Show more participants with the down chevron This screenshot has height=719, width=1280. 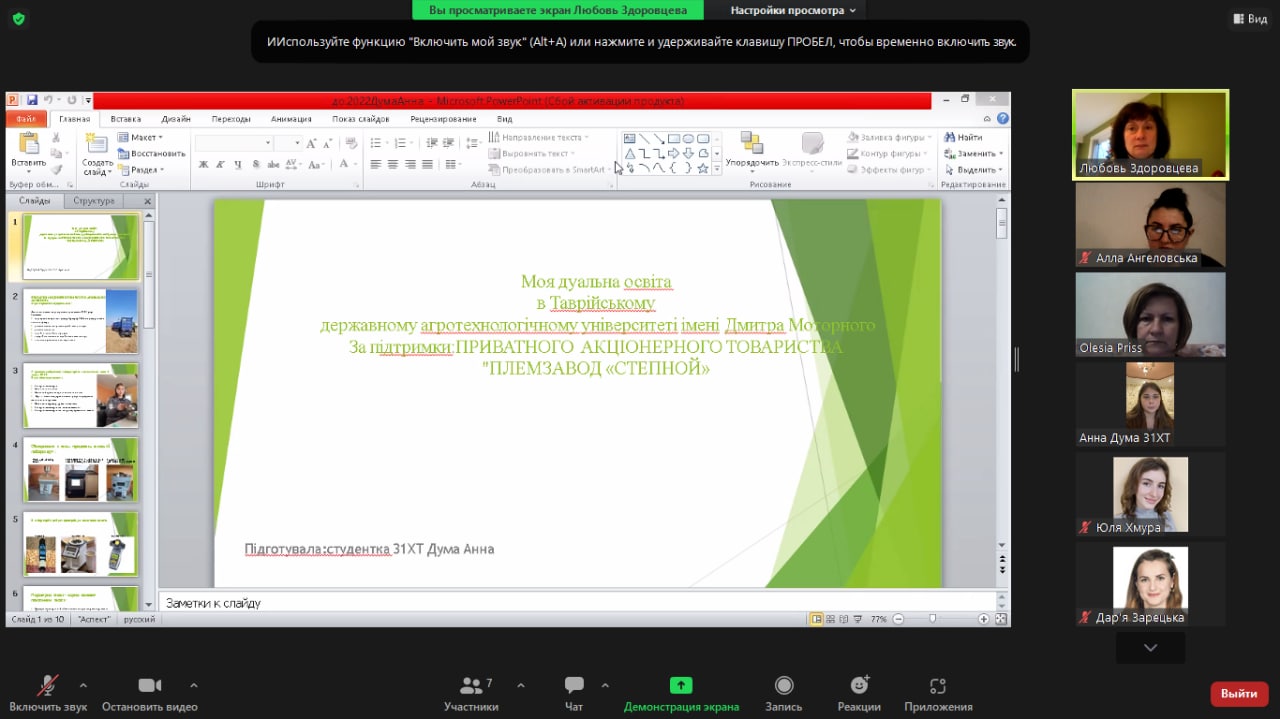pos(1150,648)
